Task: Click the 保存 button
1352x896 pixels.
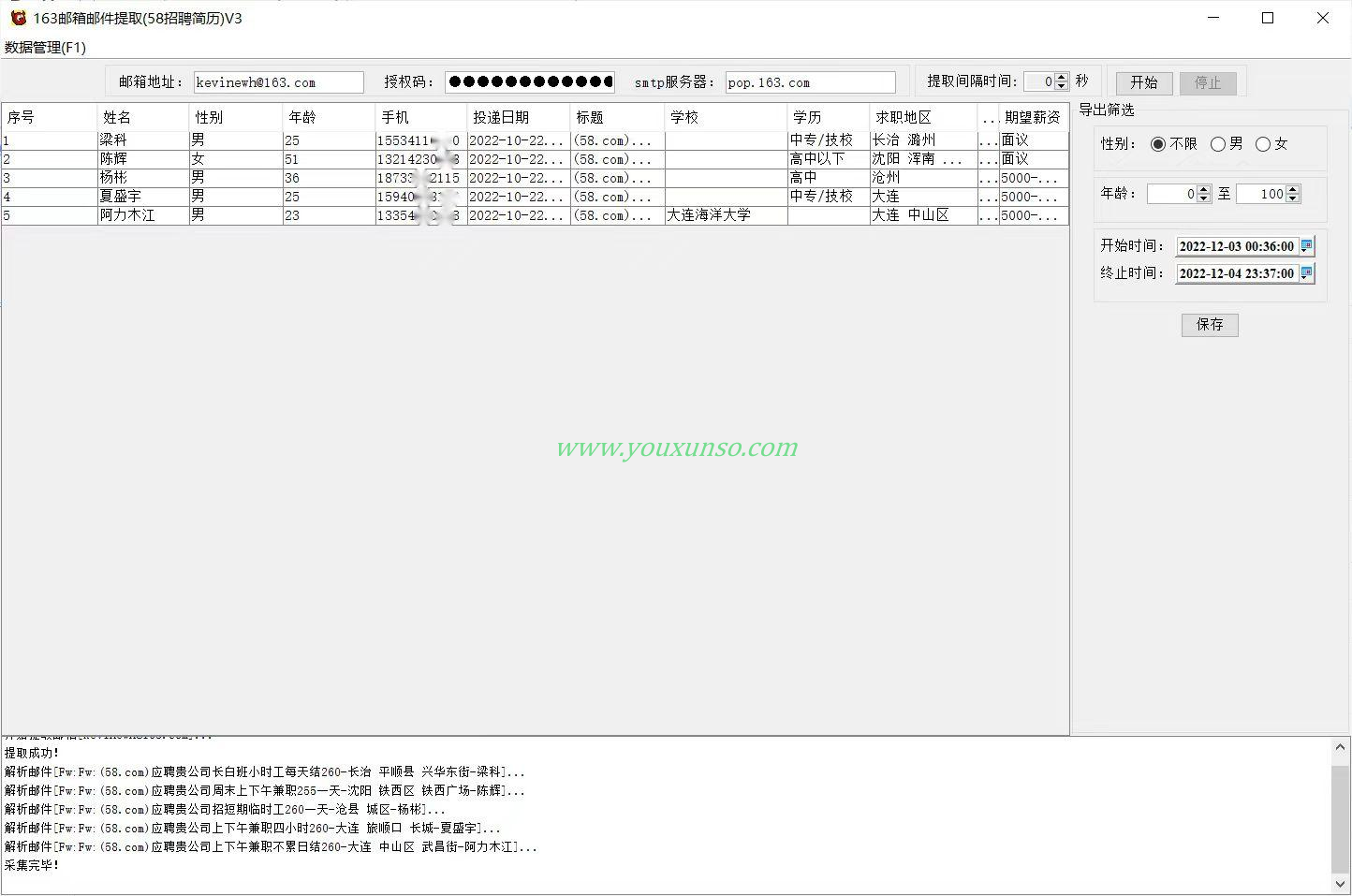Action: (x=1210, y=325)
